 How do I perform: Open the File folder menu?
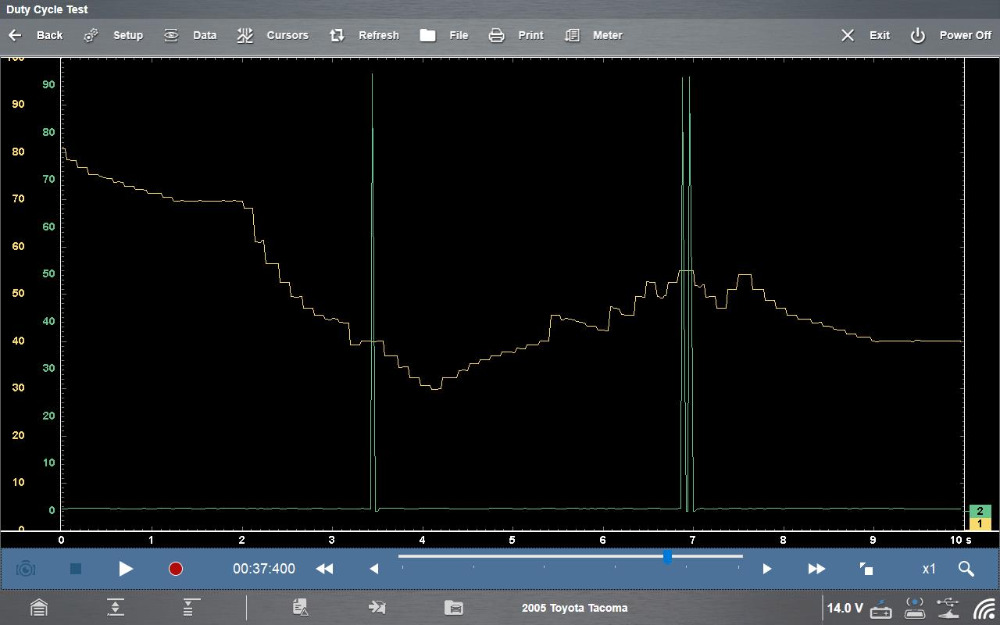(x=444, y=35)
